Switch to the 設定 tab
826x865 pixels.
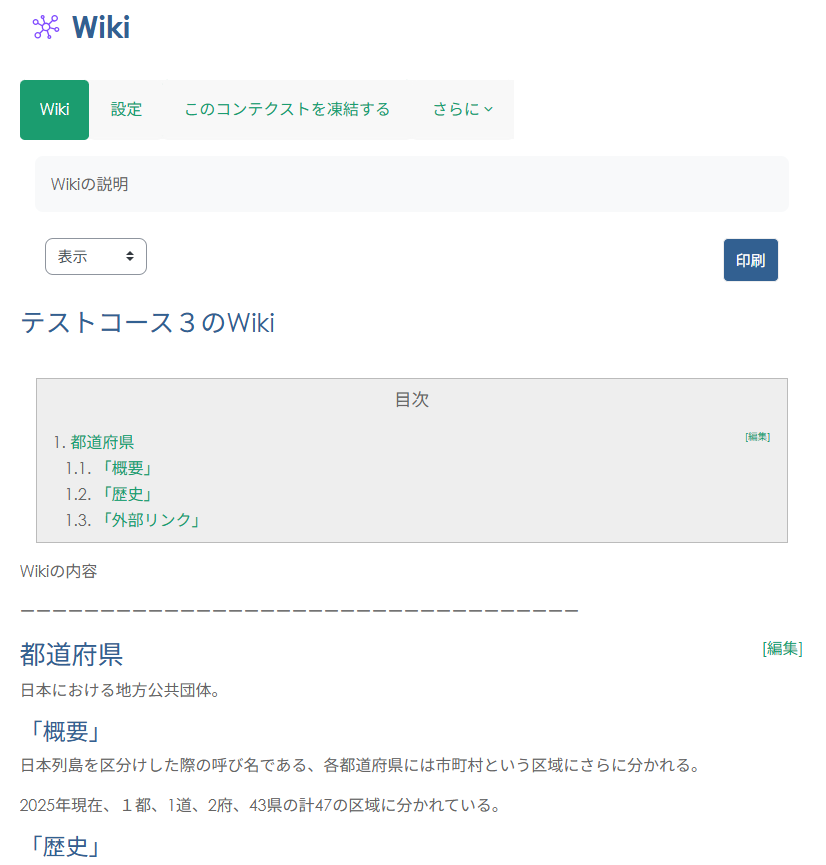[x=127, y=110]
